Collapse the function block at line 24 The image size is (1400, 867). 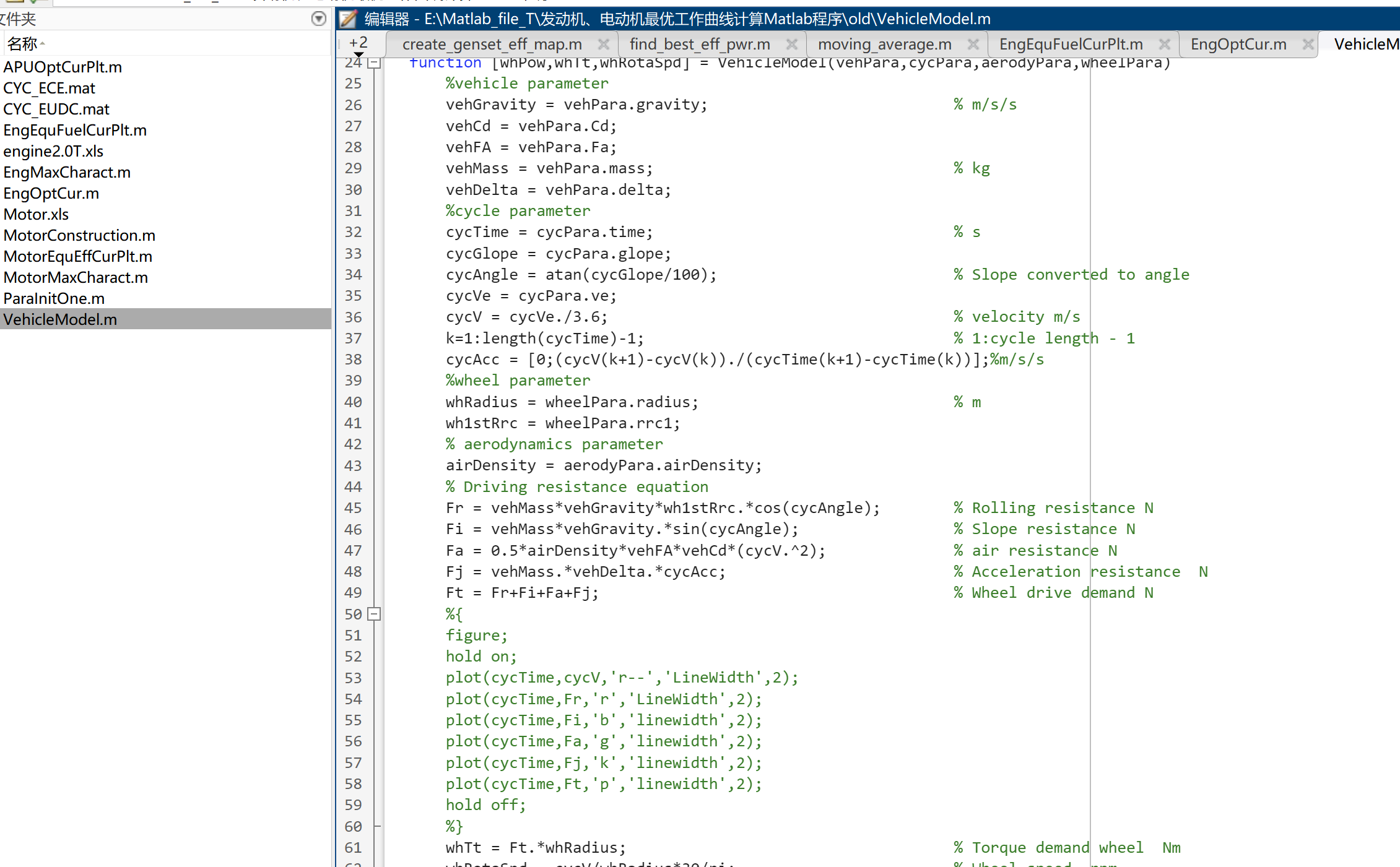373,63
